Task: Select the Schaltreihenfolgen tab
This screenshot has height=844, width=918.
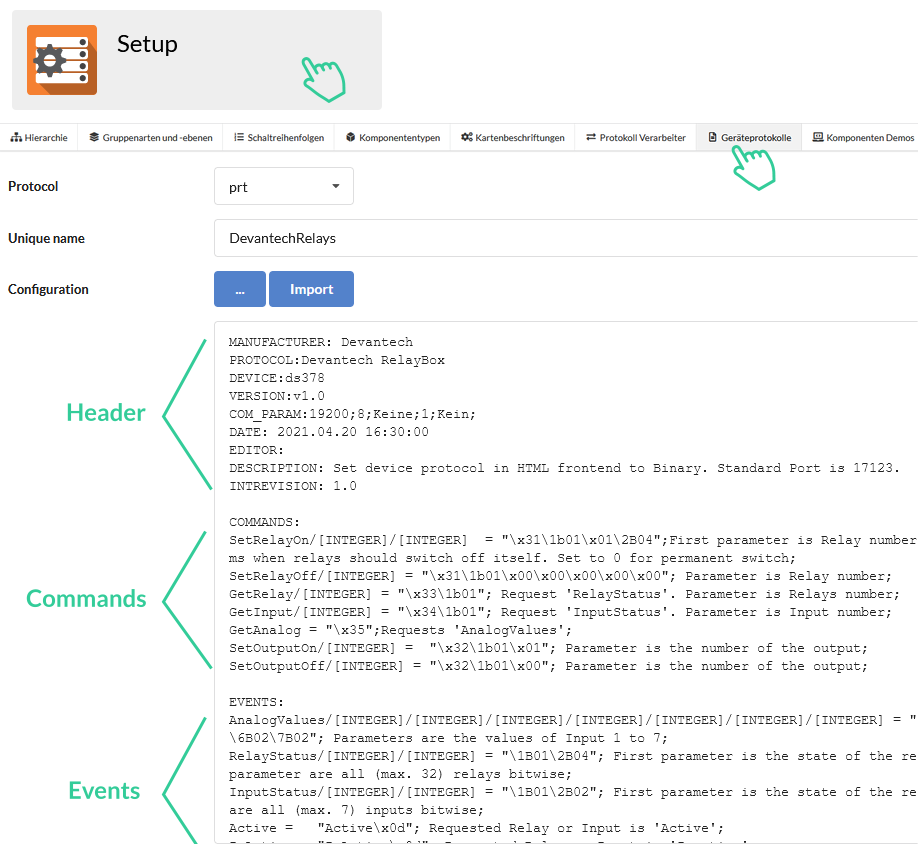Action: click(x=280, y=137)
